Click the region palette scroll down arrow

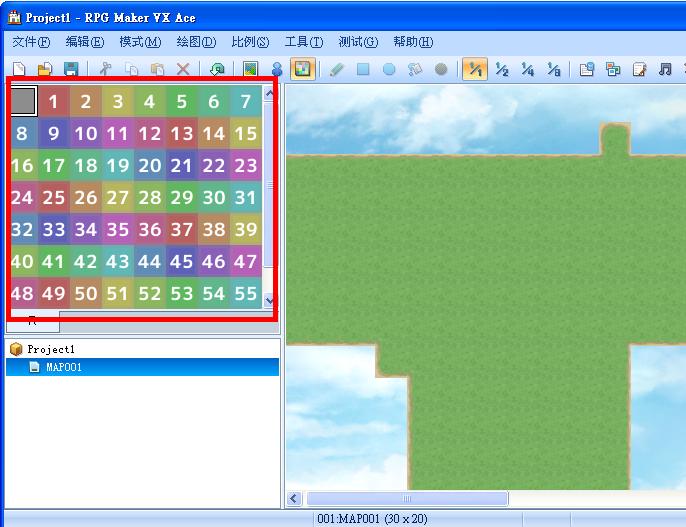tap(269, 300)
